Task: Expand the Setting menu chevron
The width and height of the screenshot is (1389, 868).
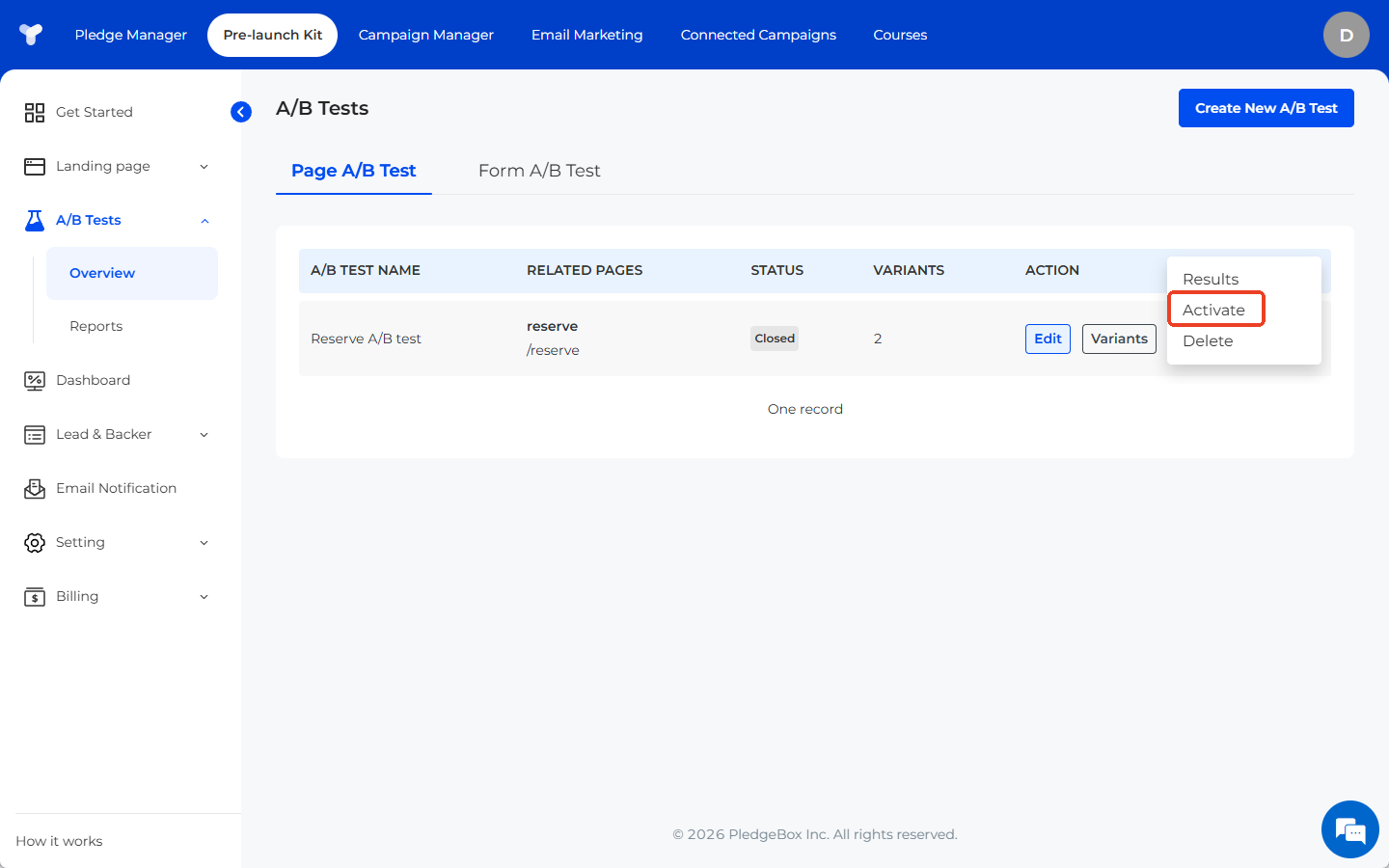Action: (204, 543)
